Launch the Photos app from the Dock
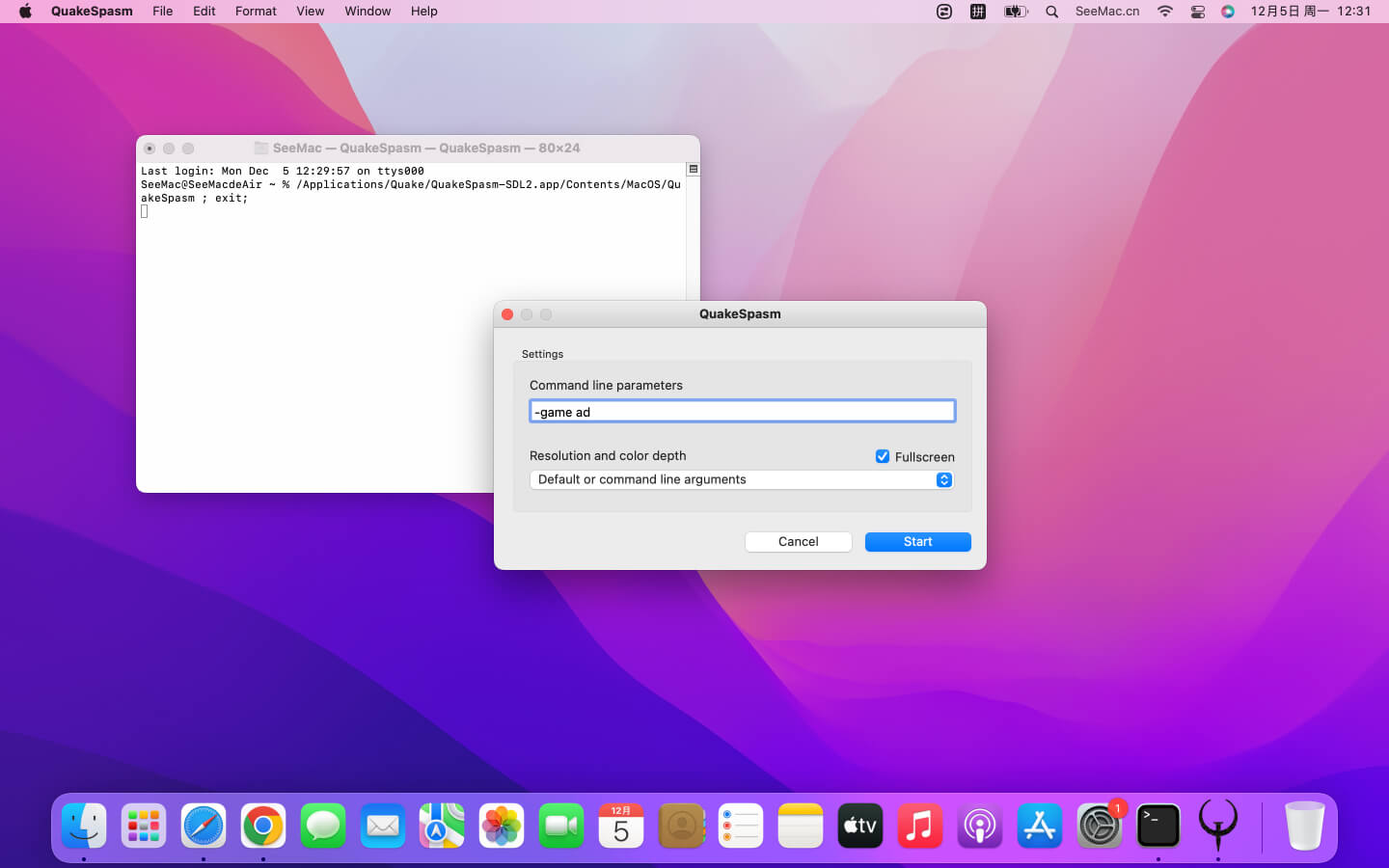The width and height of the screenshot is (1389, 868). click(x=502, y=826)
